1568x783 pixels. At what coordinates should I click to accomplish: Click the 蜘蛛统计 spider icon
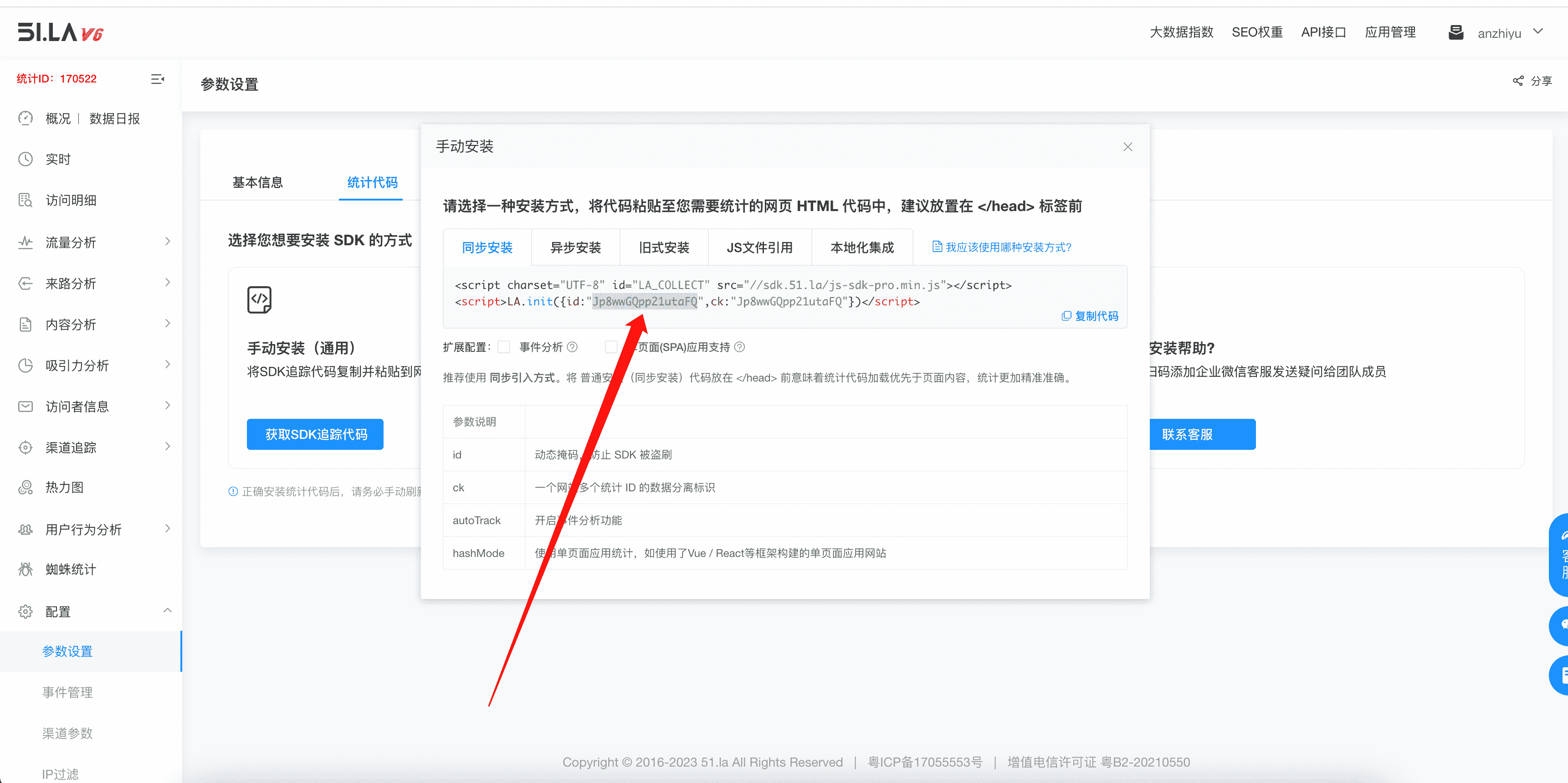pyautogui.click(x=26, y=569)
